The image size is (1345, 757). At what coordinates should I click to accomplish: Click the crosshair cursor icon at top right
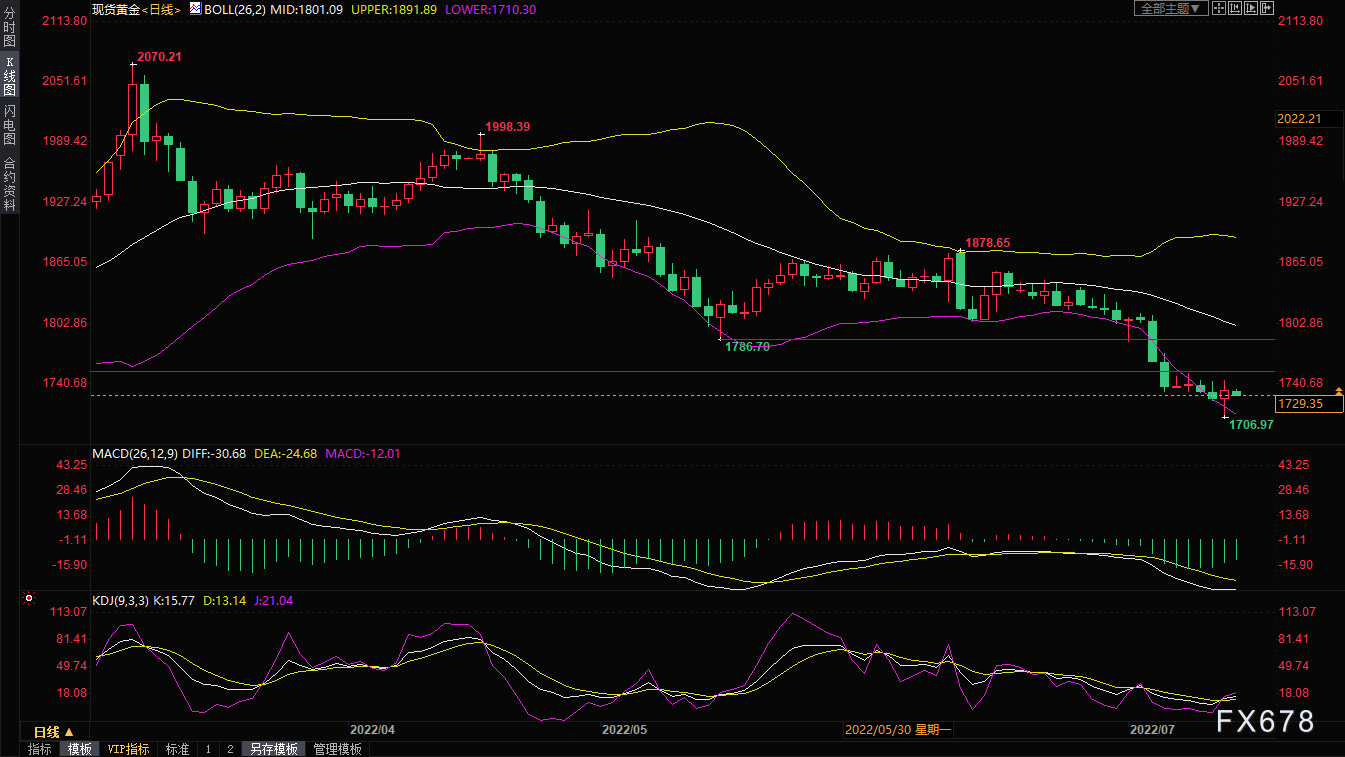point(1219,8)
